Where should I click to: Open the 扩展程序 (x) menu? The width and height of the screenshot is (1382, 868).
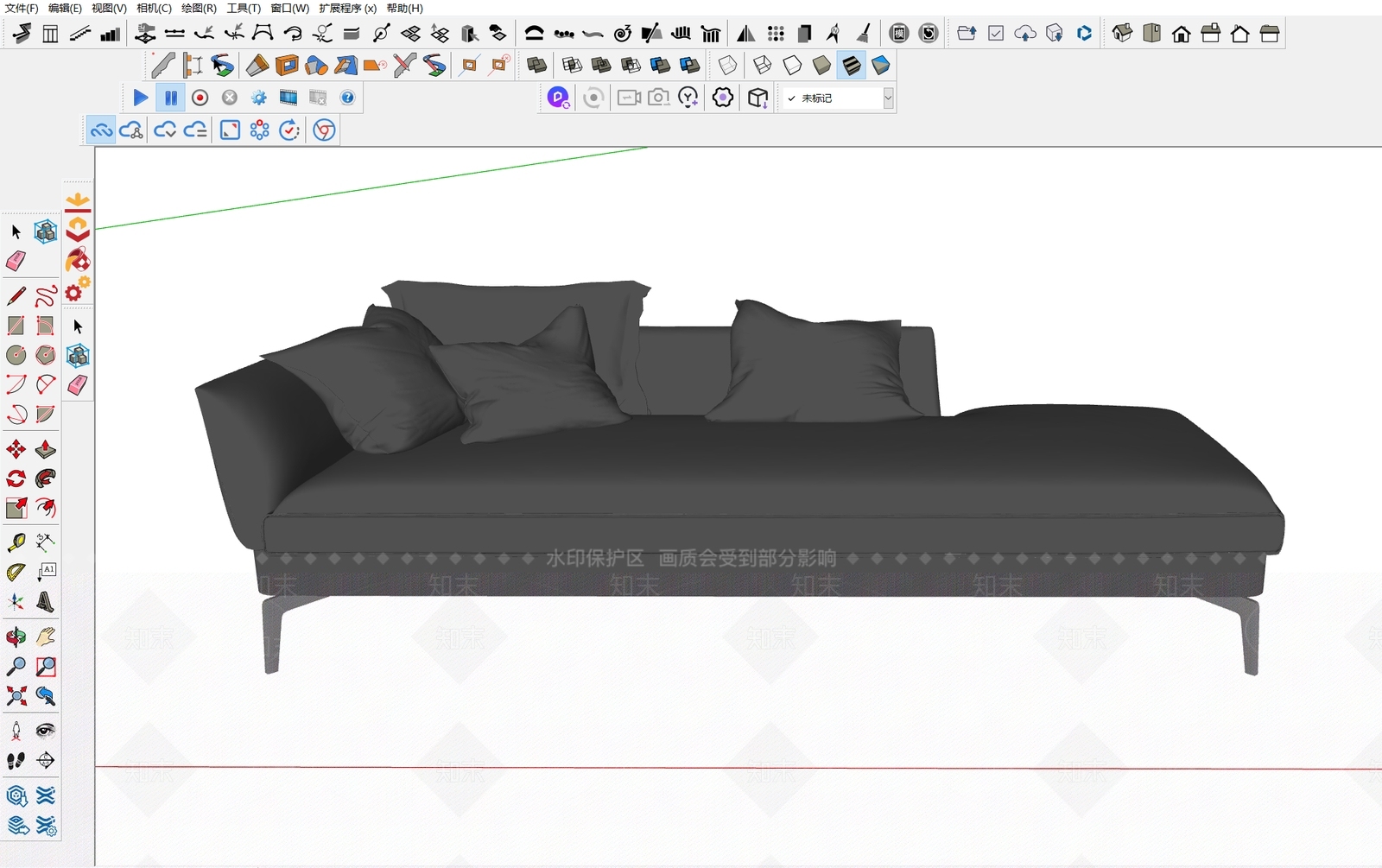click(347, 8)
